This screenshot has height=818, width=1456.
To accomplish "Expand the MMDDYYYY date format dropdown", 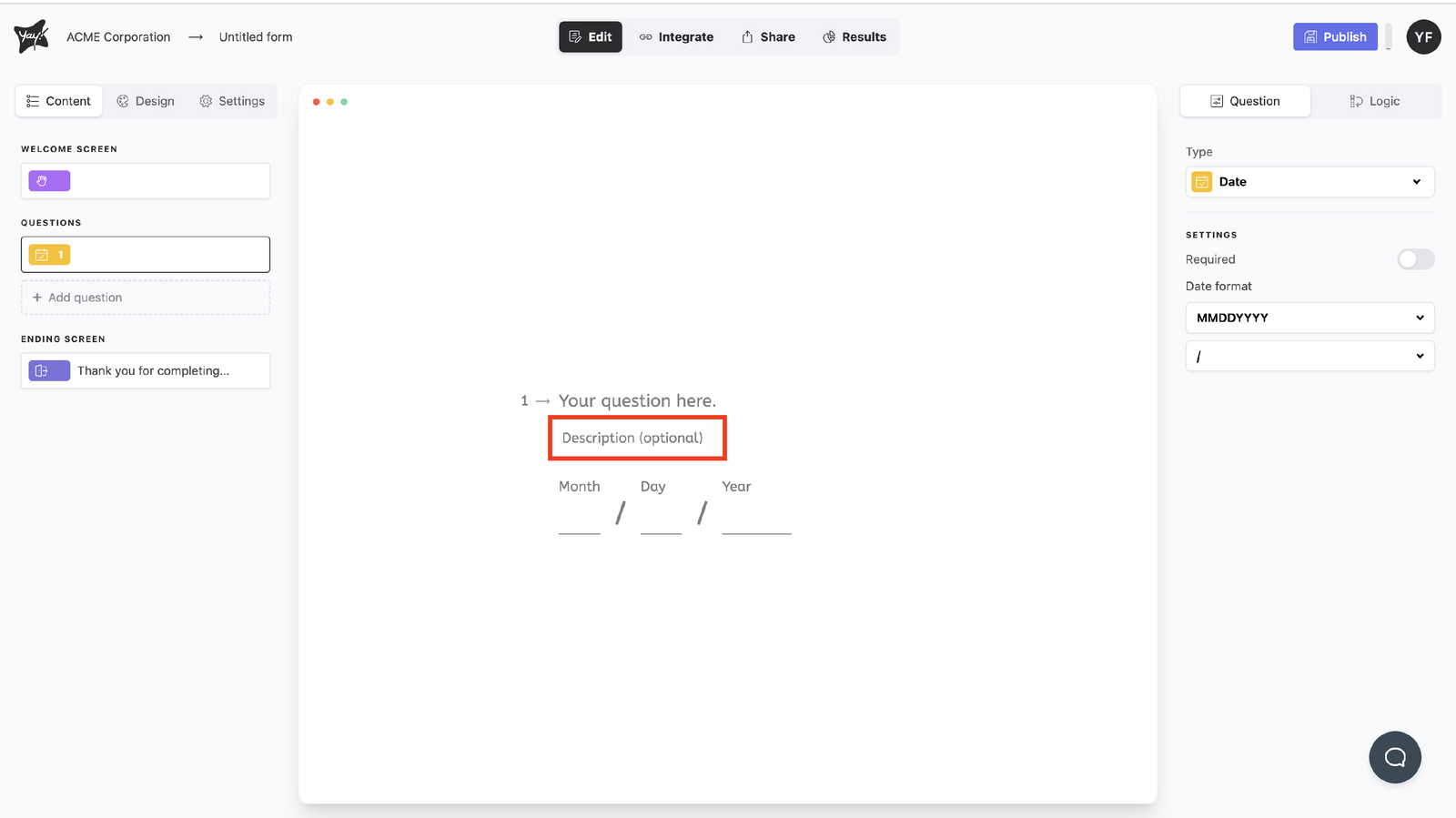I will 1309,318.
